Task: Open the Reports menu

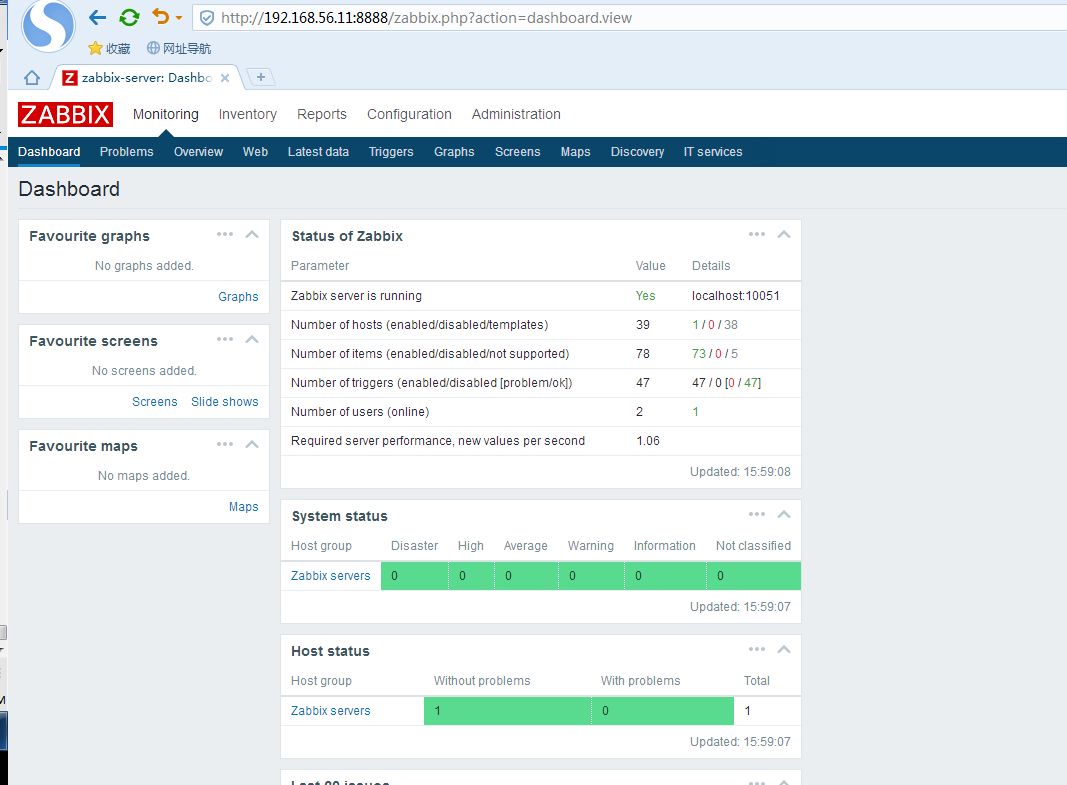Action: [x=322, y=114]
